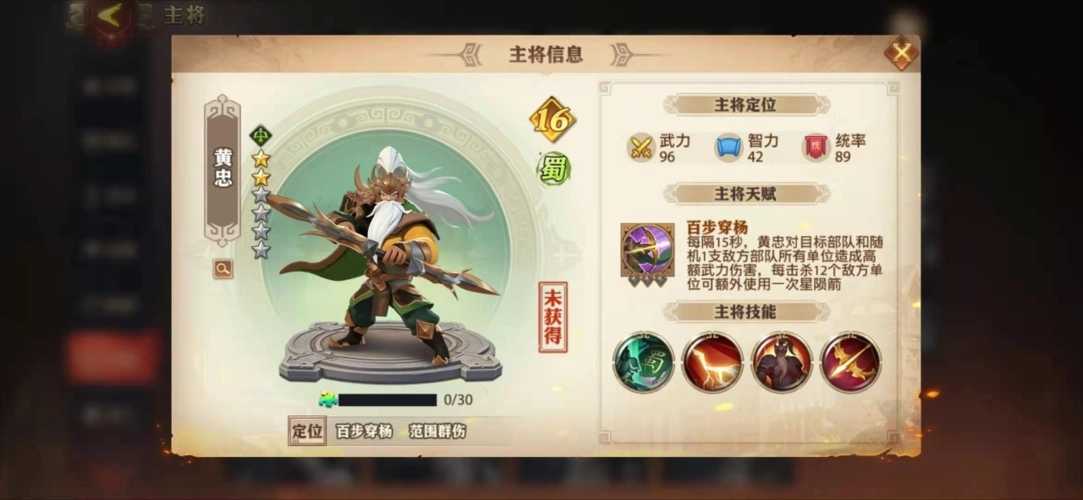This screenshot has width=1083, height=500.
Task: Select the armored warrior skill icon
Action: click(x=781, y=362)
